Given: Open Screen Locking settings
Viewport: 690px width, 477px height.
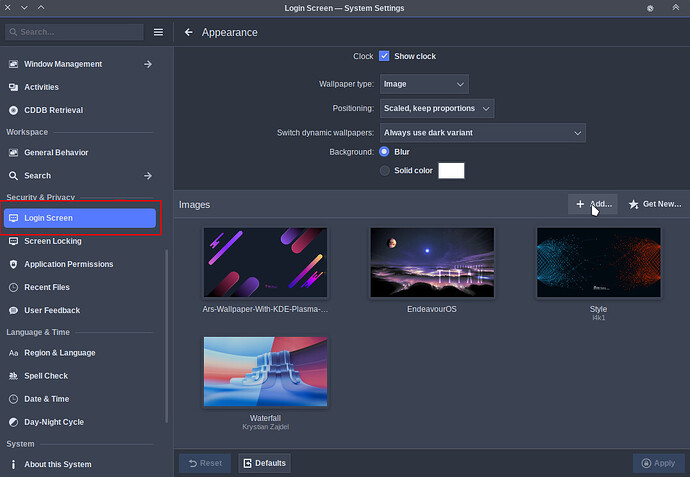Looking at the screenshot, I should tap(80, 241).
